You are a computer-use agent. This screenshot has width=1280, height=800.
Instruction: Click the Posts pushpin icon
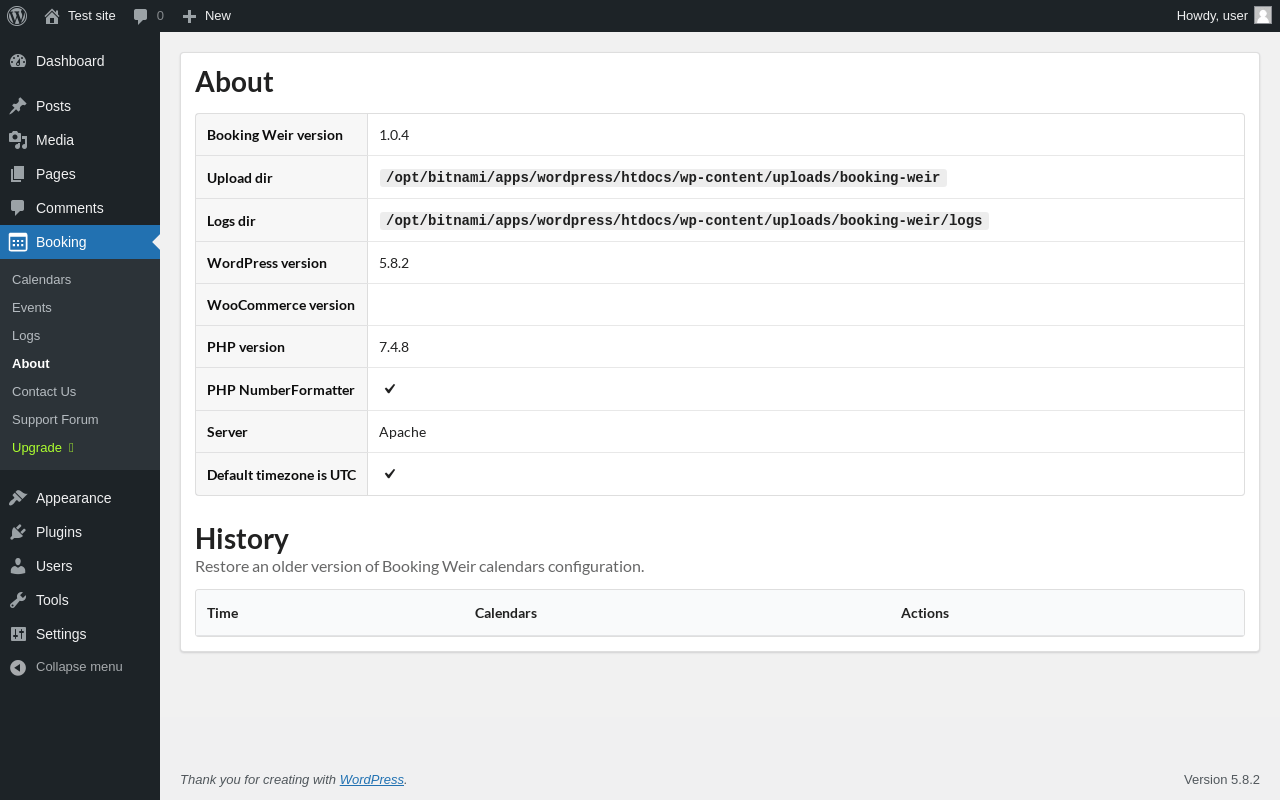click(18, 106)
